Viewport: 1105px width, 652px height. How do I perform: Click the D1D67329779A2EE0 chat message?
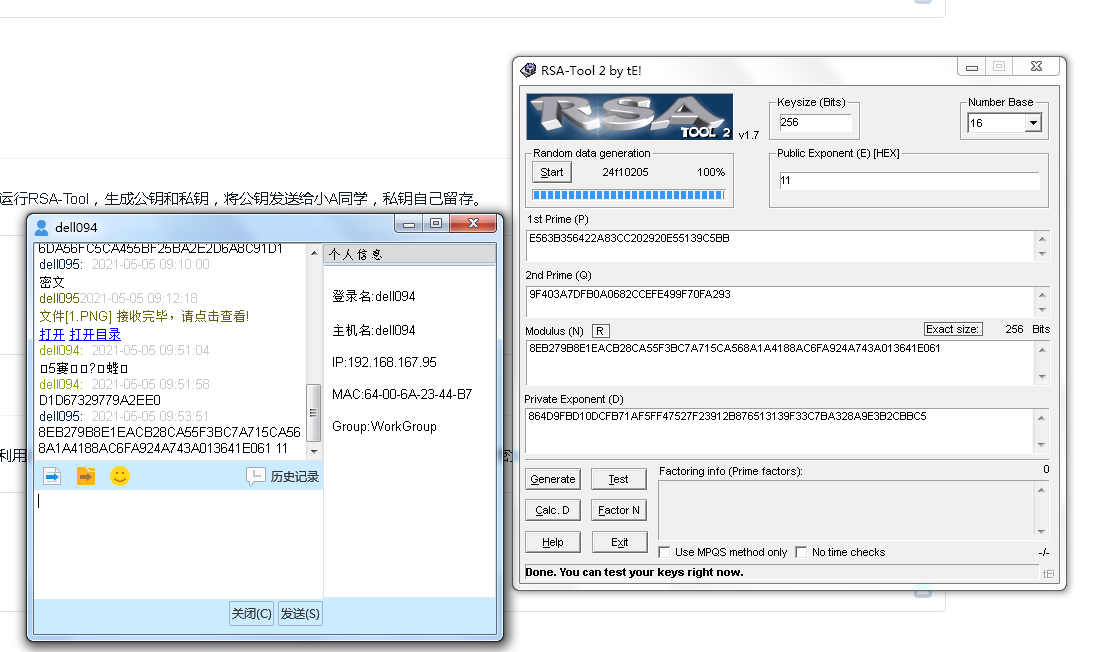[100, 400]
